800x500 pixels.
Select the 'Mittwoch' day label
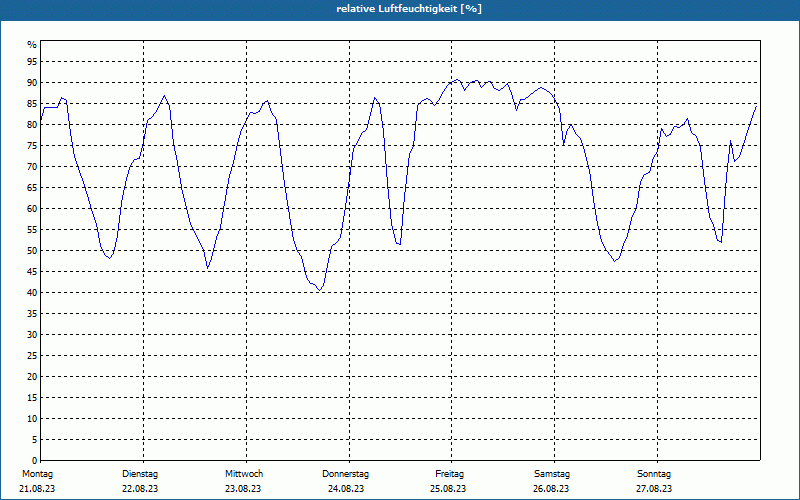pyautogui.click(x=244, y=474)
